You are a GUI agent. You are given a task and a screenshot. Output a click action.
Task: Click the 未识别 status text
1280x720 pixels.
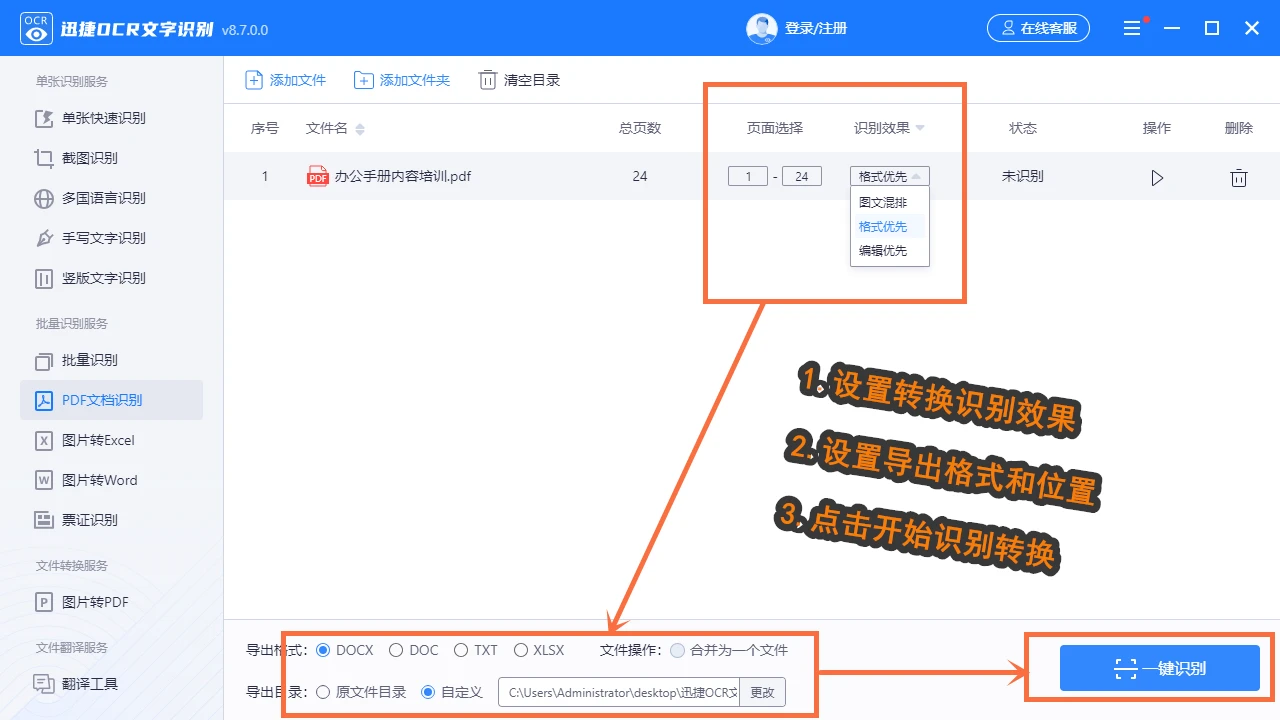pos(1023,176)
